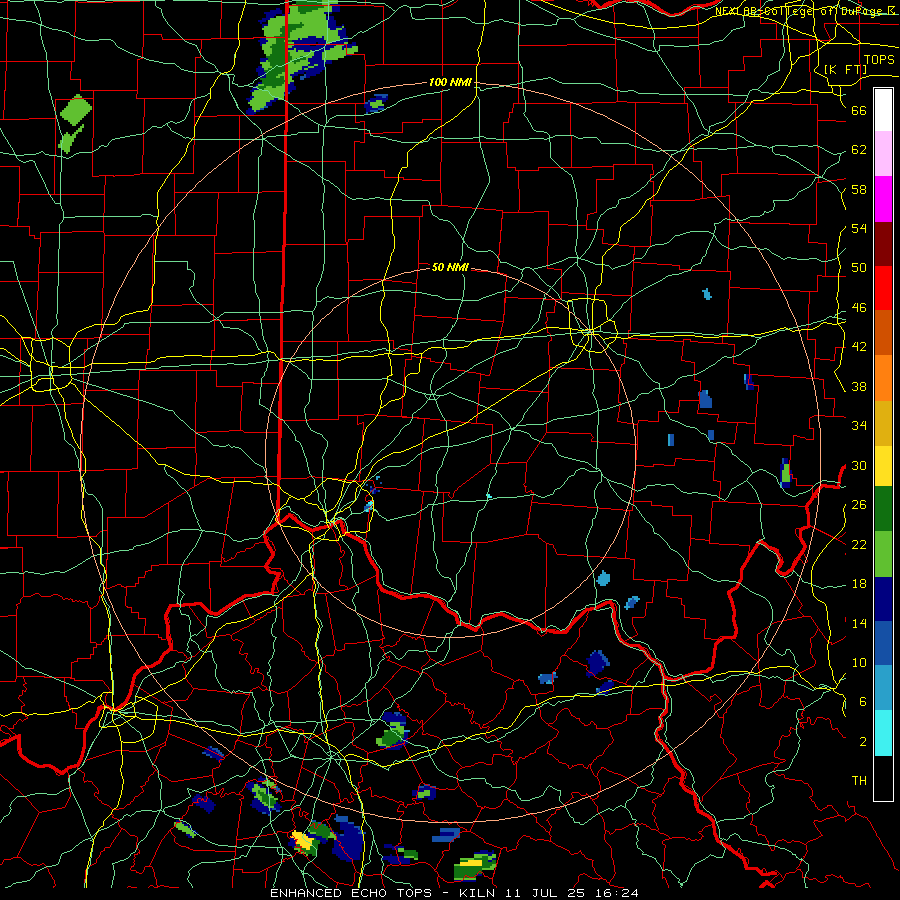900x900 pixels.
Task: Click the "50 NMI" range ring label
Action: coord(450,267)
